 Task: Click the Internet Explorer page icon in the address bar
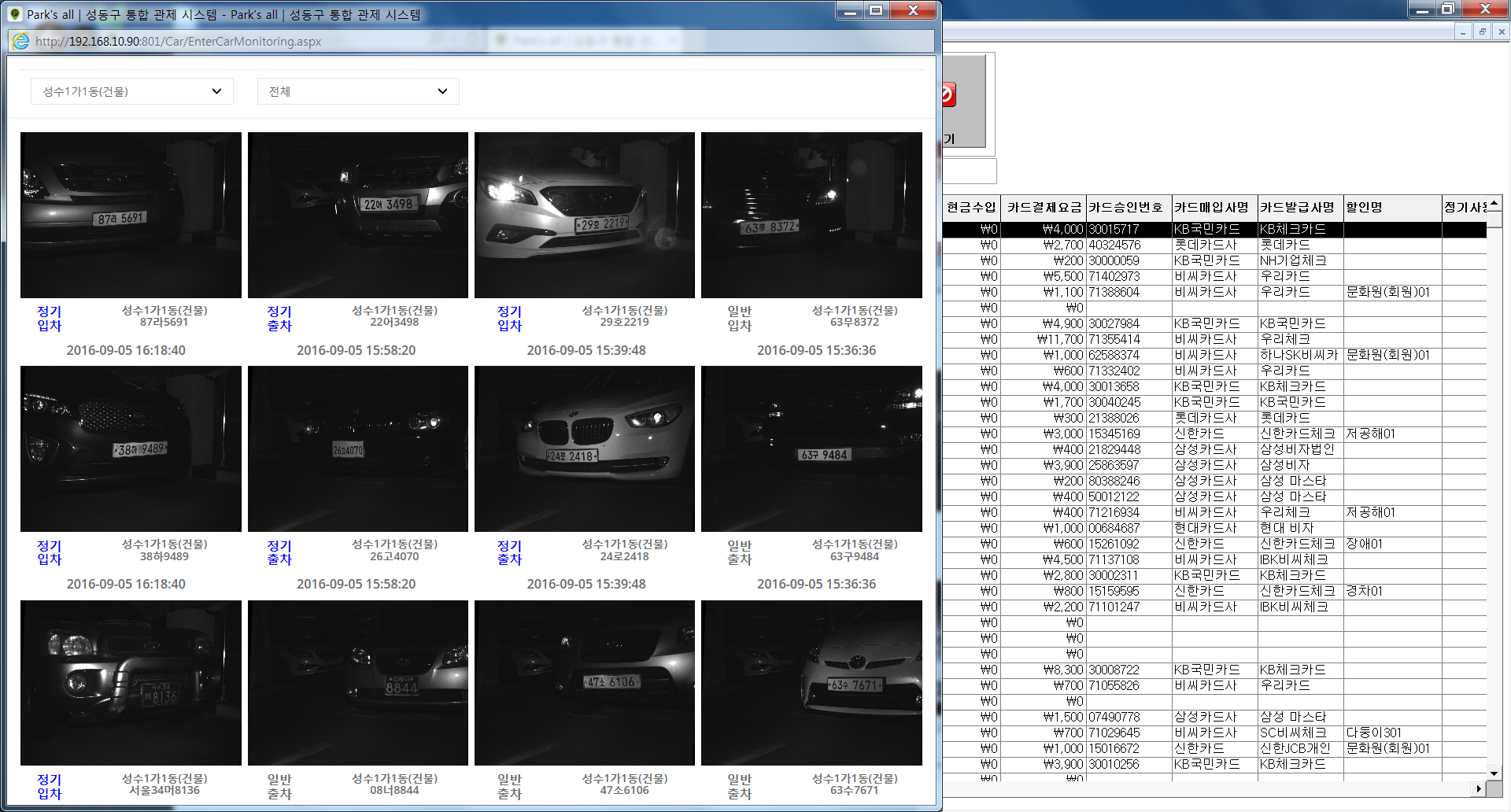[x=21, y=42]
